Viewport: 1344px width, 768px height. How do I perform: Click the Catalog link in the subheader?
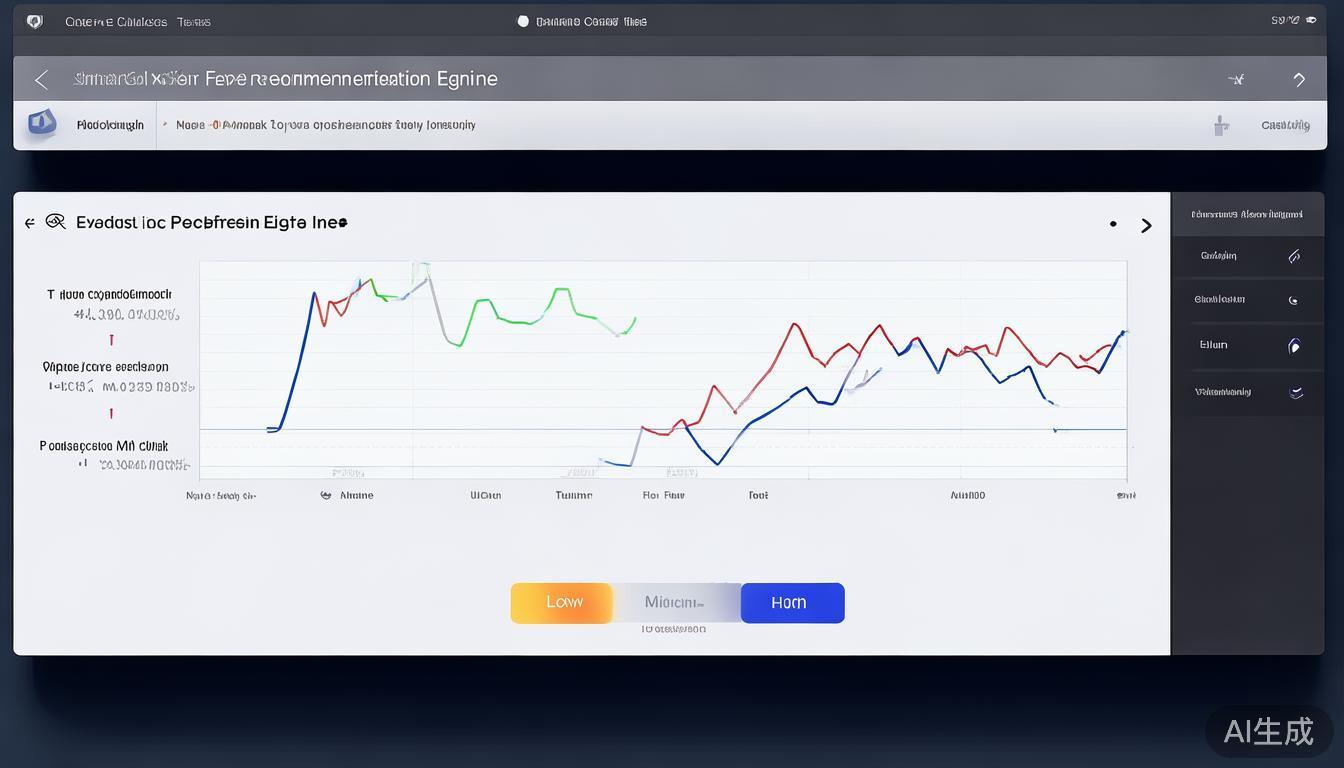click(x=1284, y=124)
